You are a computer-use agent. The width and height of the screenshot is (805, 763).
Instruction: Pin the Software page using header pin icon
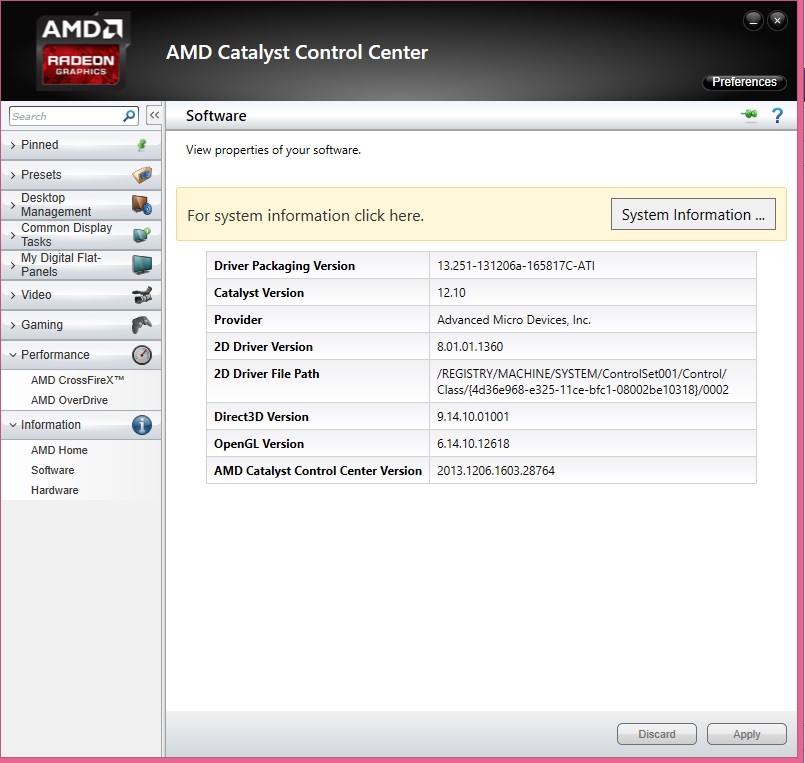750,115
